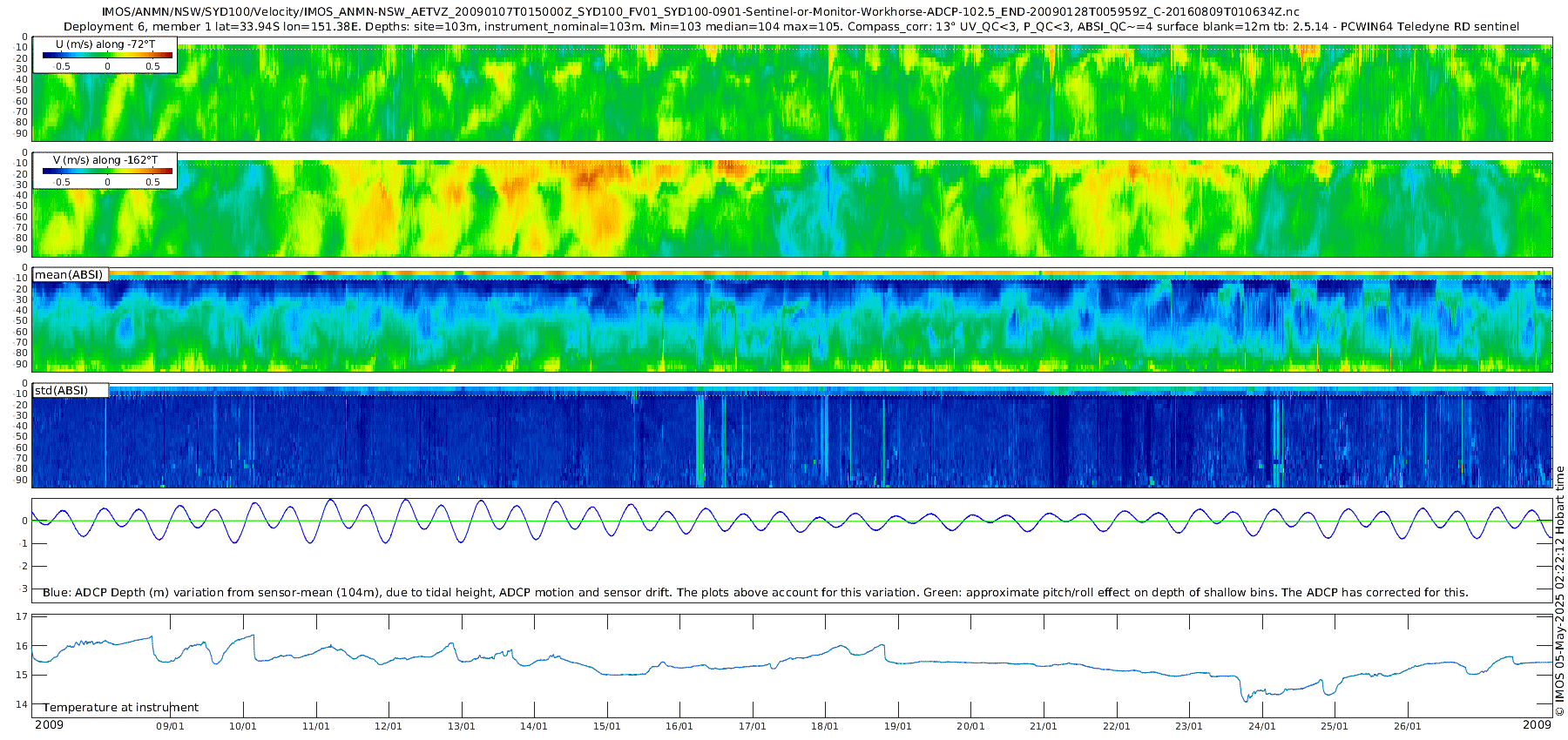Image resolution: width=1568 pixels, height=740 pixels.
Task: Click the 15/01 date tick label
Action: pyautogui.click(x=607, y=727)
